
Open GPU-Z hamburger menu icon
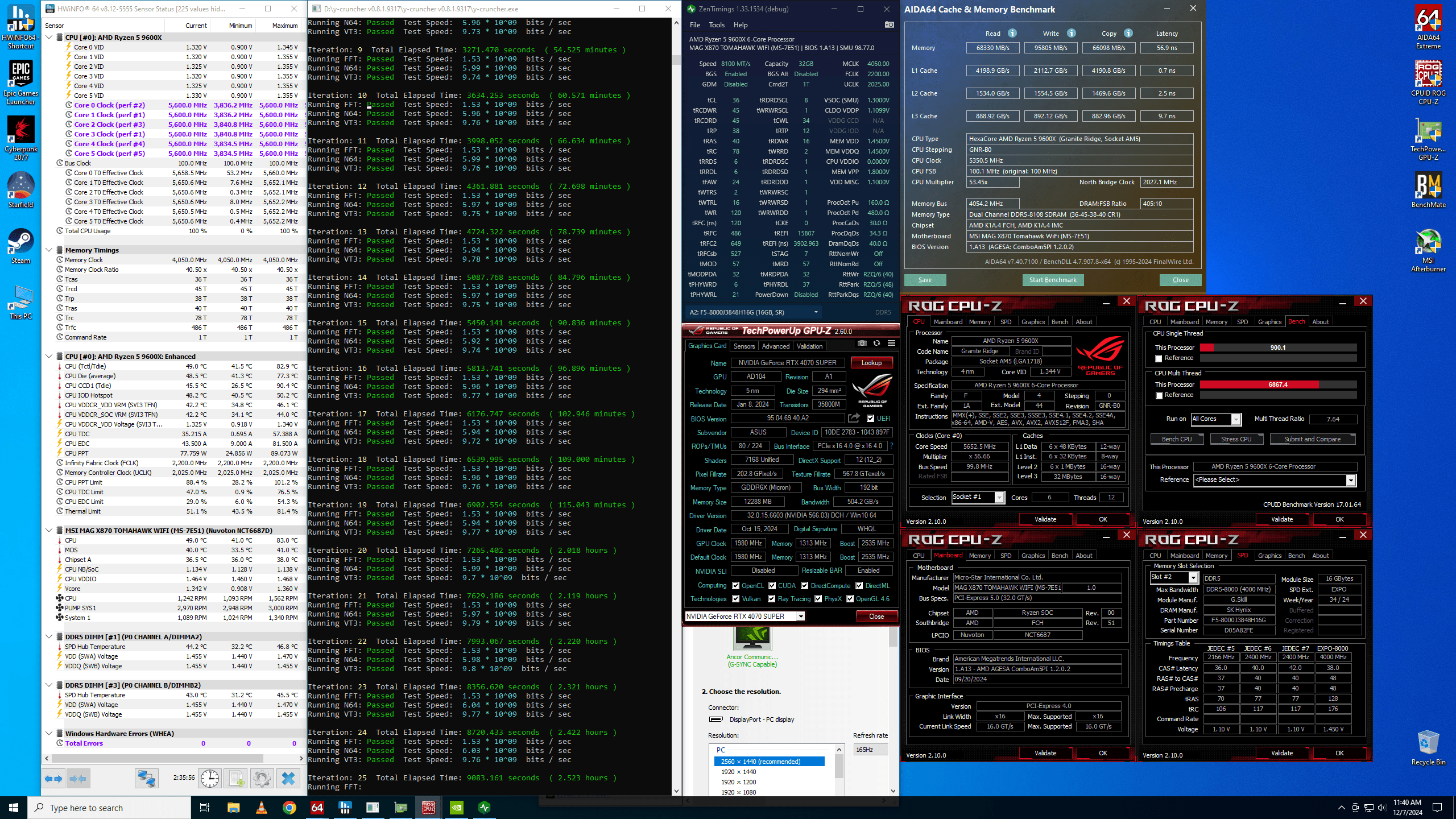[x=891, y=343]
